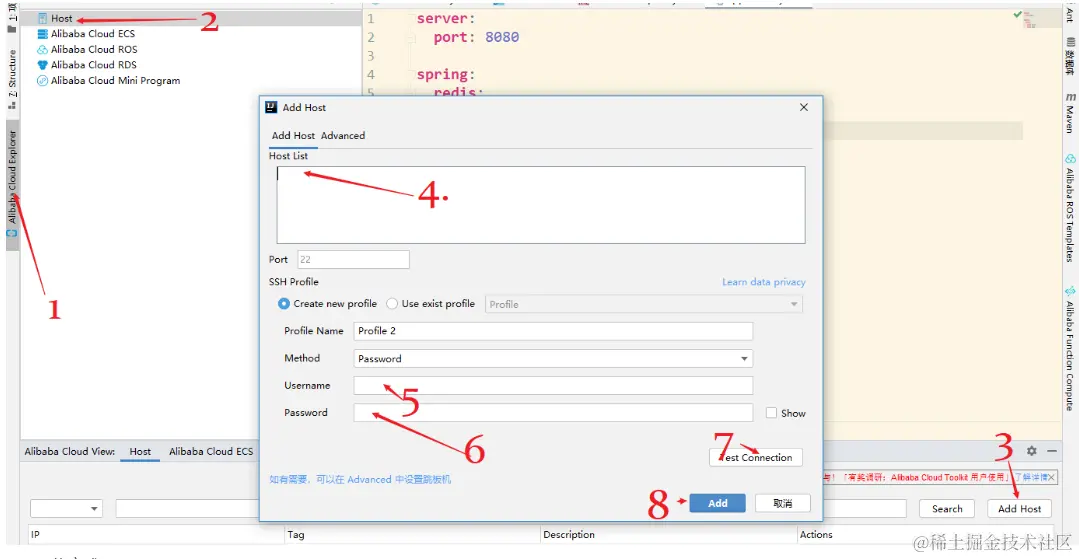
Task: Click the 取消 cancel button
Action: (x=782, y=503)
